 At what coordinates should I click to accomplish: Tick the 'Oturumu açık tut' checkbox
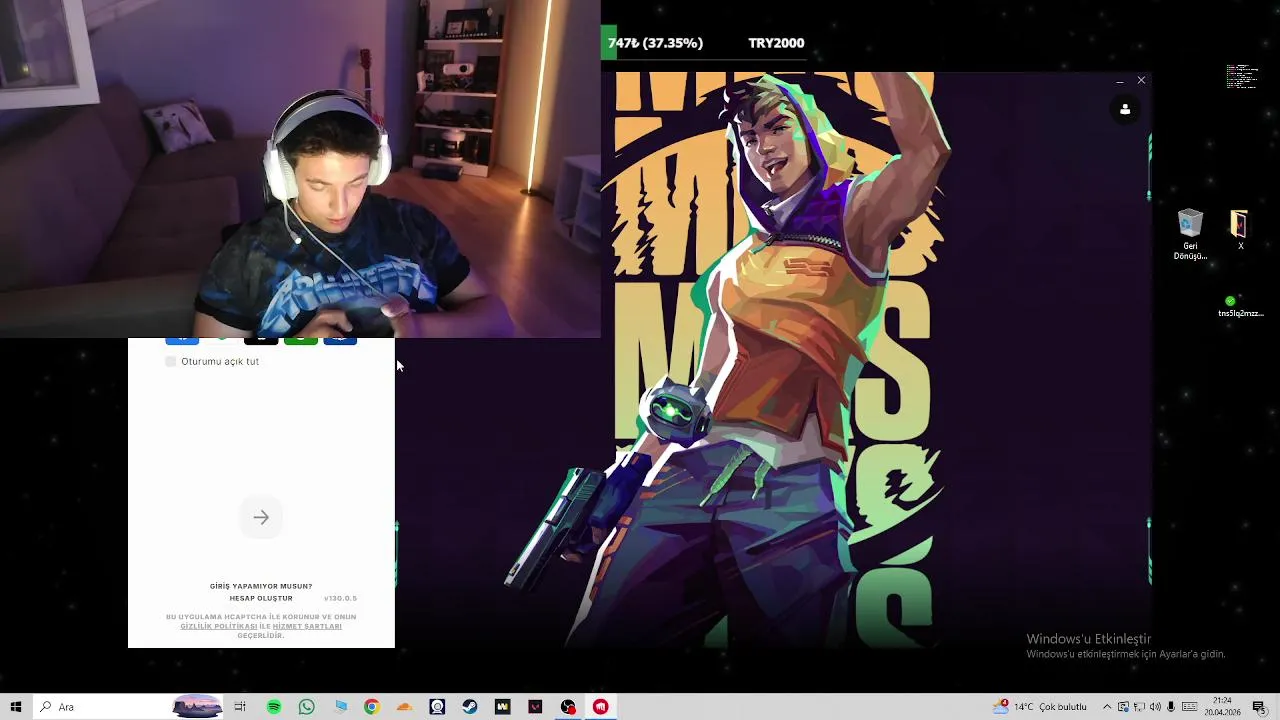171,361
